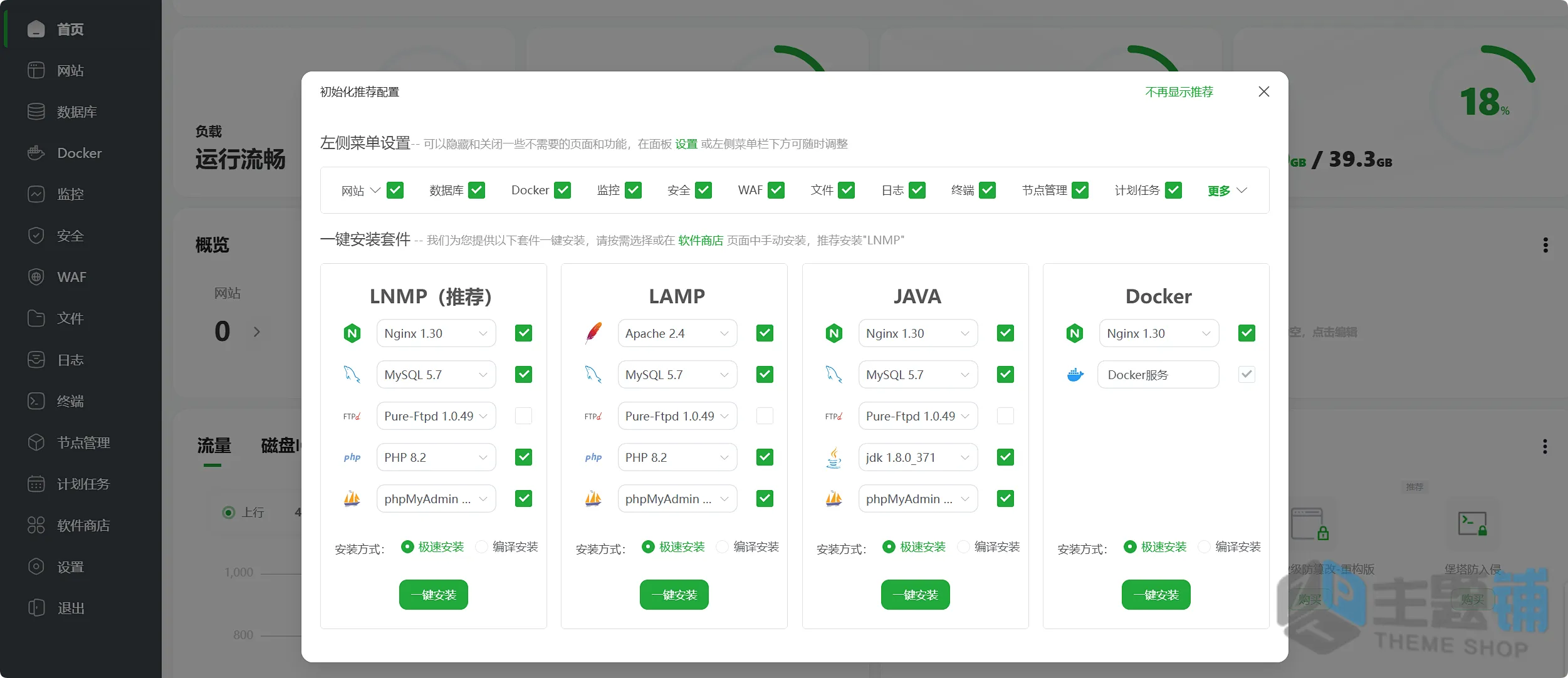Open Nginx 1.30 version dropdown in LNMP
1568x678 pixels.
436,333
